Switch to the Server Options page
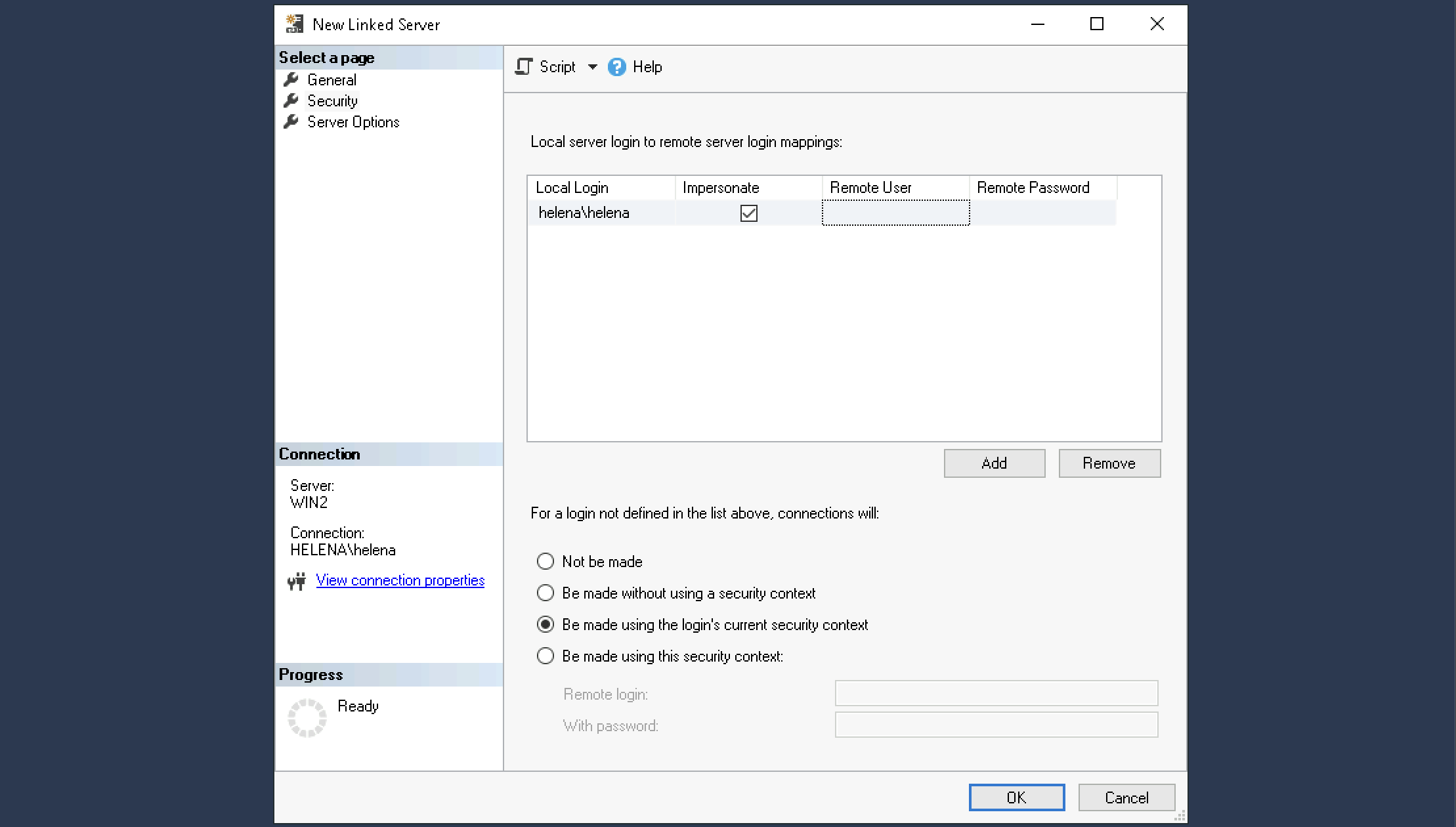 [353, 122]
